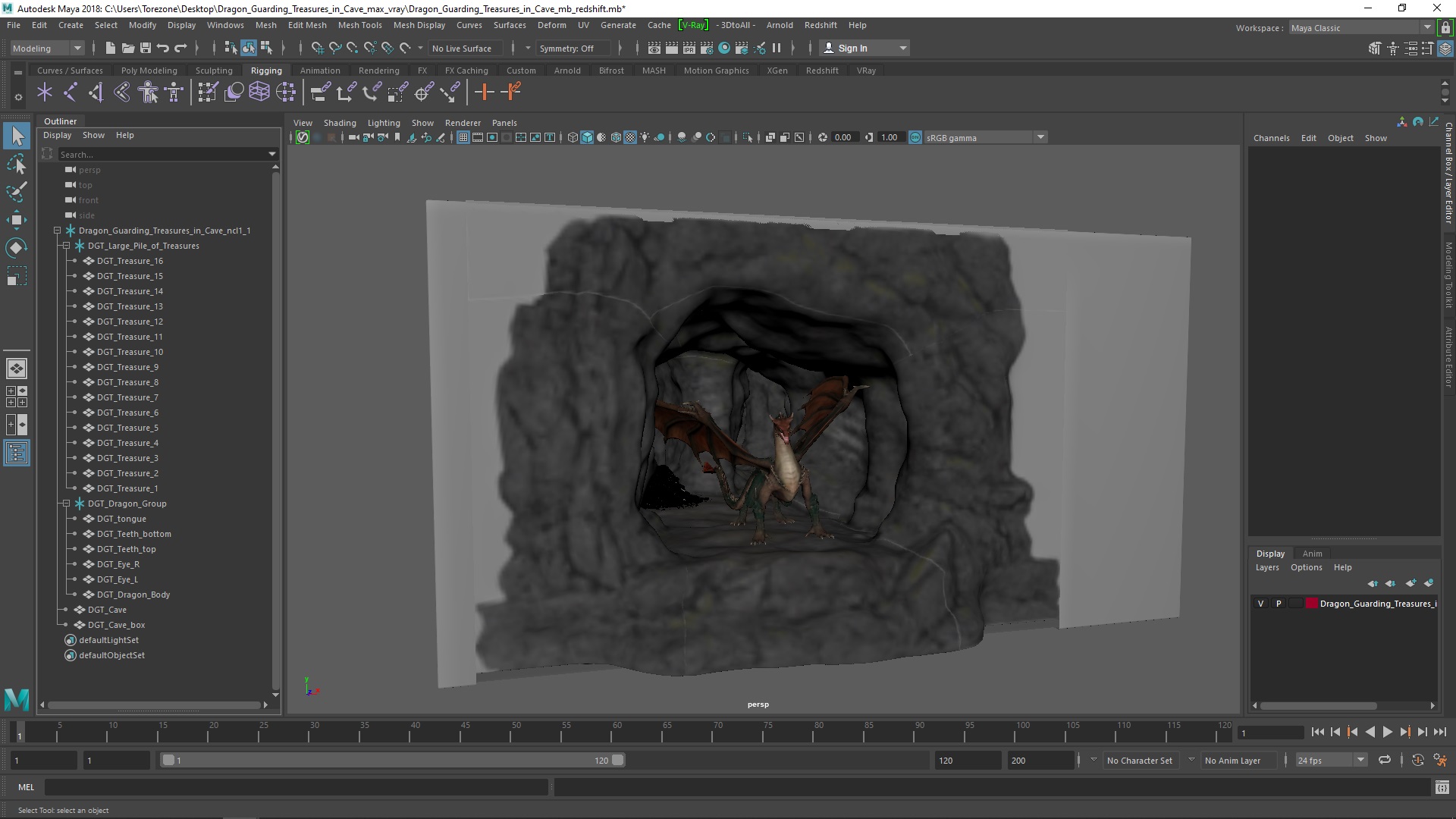Image resolution: width=1456 pixels, height=819 pixels.
Task: Click the red layer color swatch
Action: [1312, 604]
